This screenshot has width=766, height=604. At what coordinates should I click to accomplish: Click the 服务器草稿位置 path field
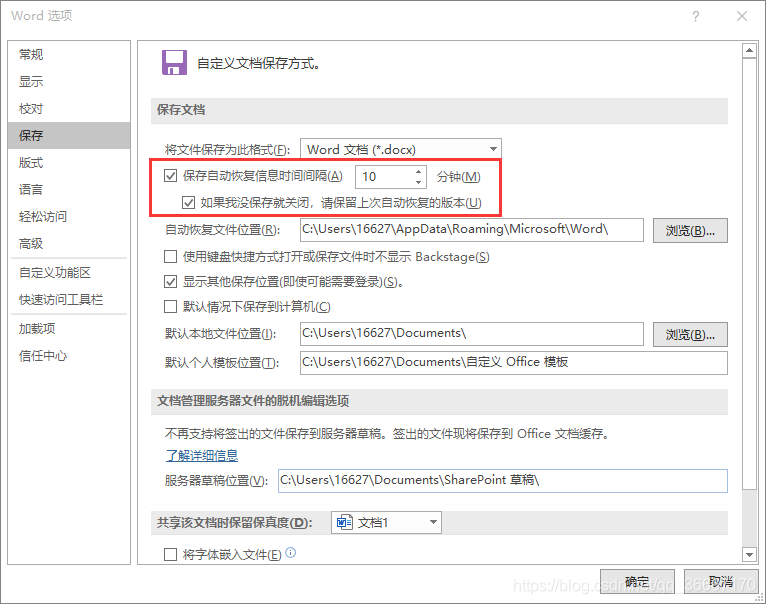[x=503, y=481]
